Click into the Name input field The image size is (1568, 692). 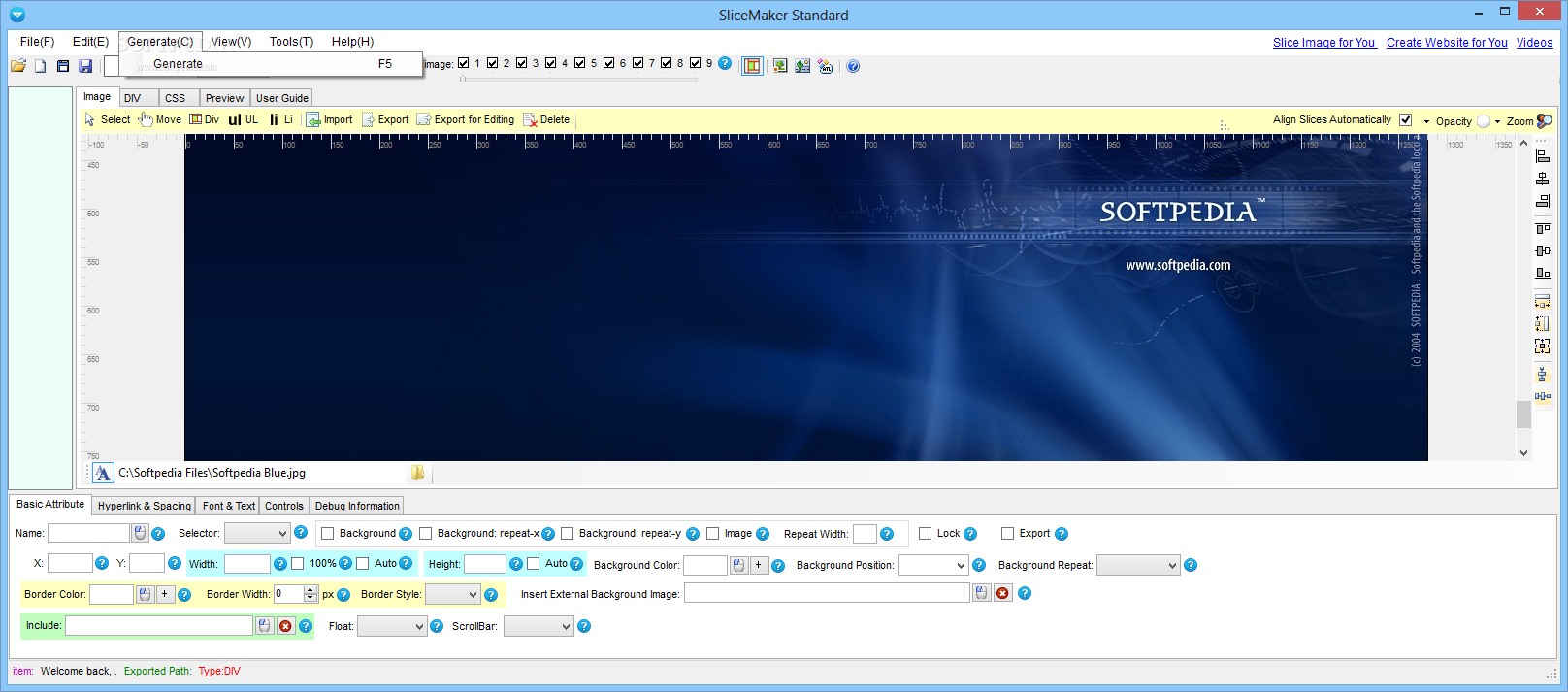coord(88,533)
